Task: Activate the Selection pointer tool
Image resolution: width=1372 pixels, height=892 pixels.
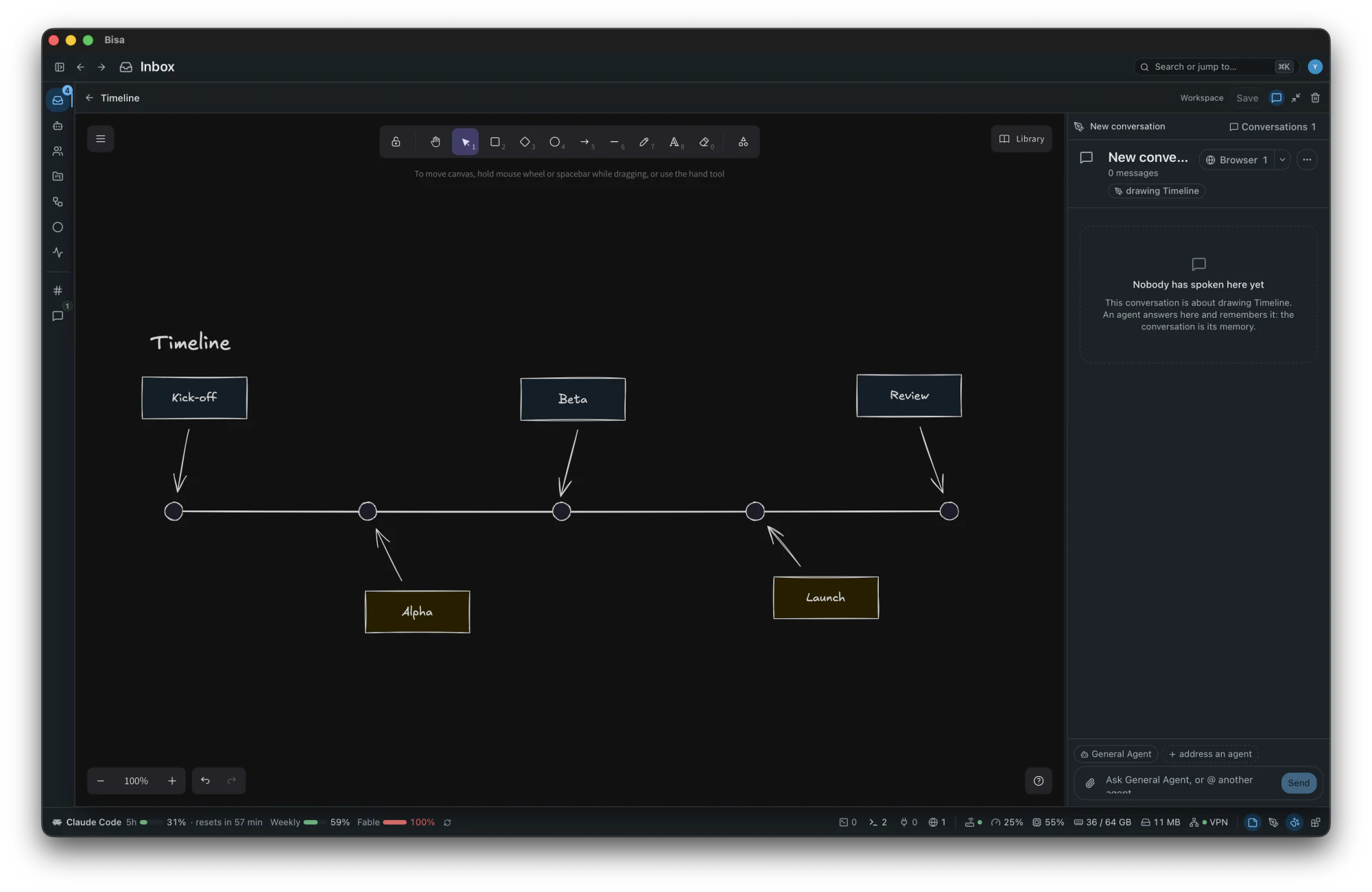Action: tap(465, 142)
